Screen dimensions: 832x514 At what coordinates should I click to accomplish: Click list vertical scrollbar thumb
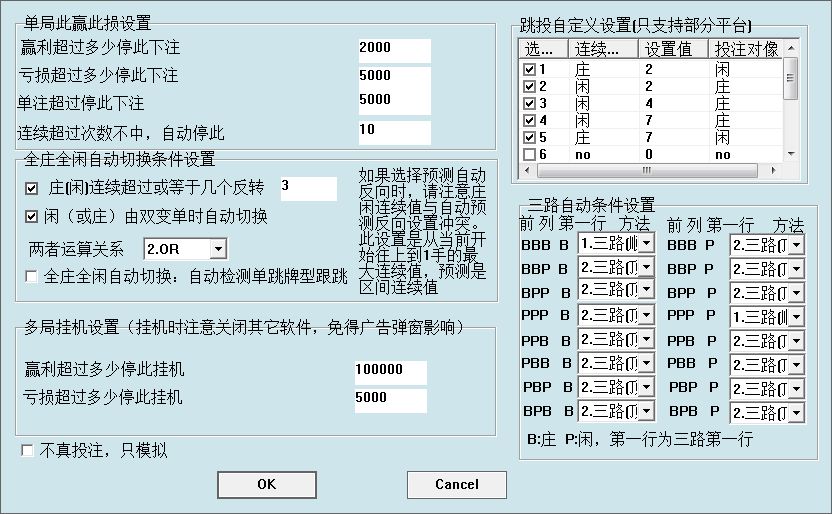(791, 78)
